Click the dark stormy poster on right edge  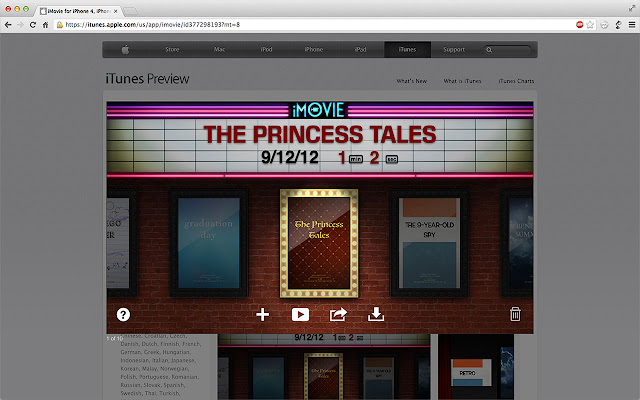point(518,243)
